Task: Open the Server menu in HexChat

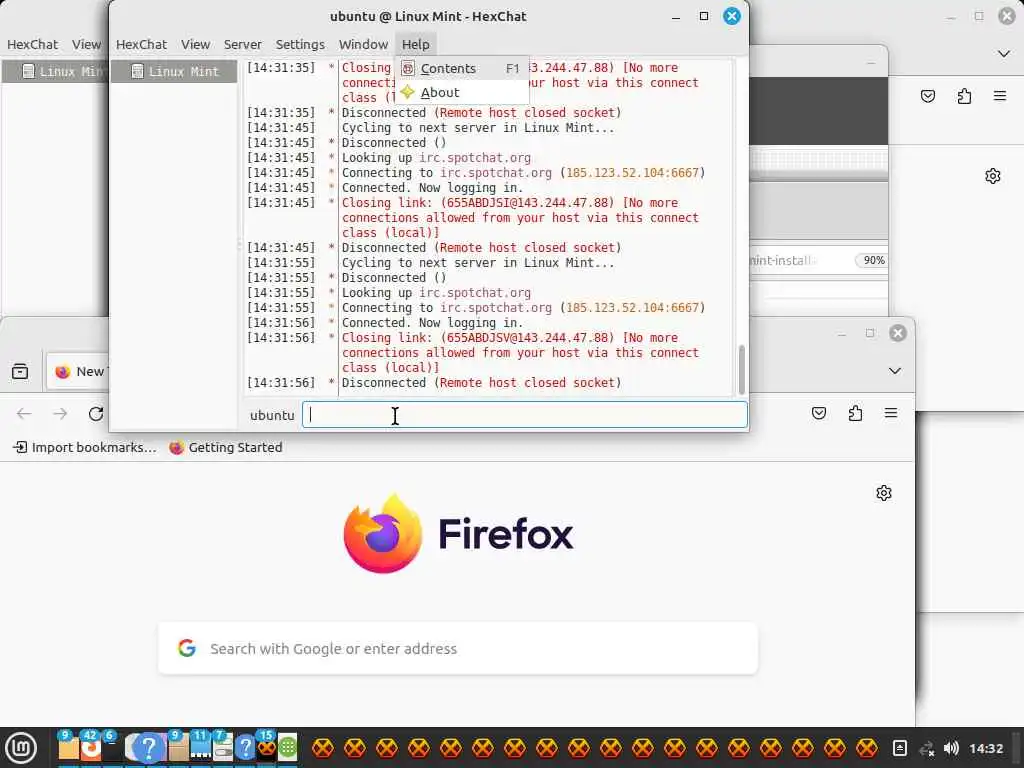Action: click(x=242, y=44)
